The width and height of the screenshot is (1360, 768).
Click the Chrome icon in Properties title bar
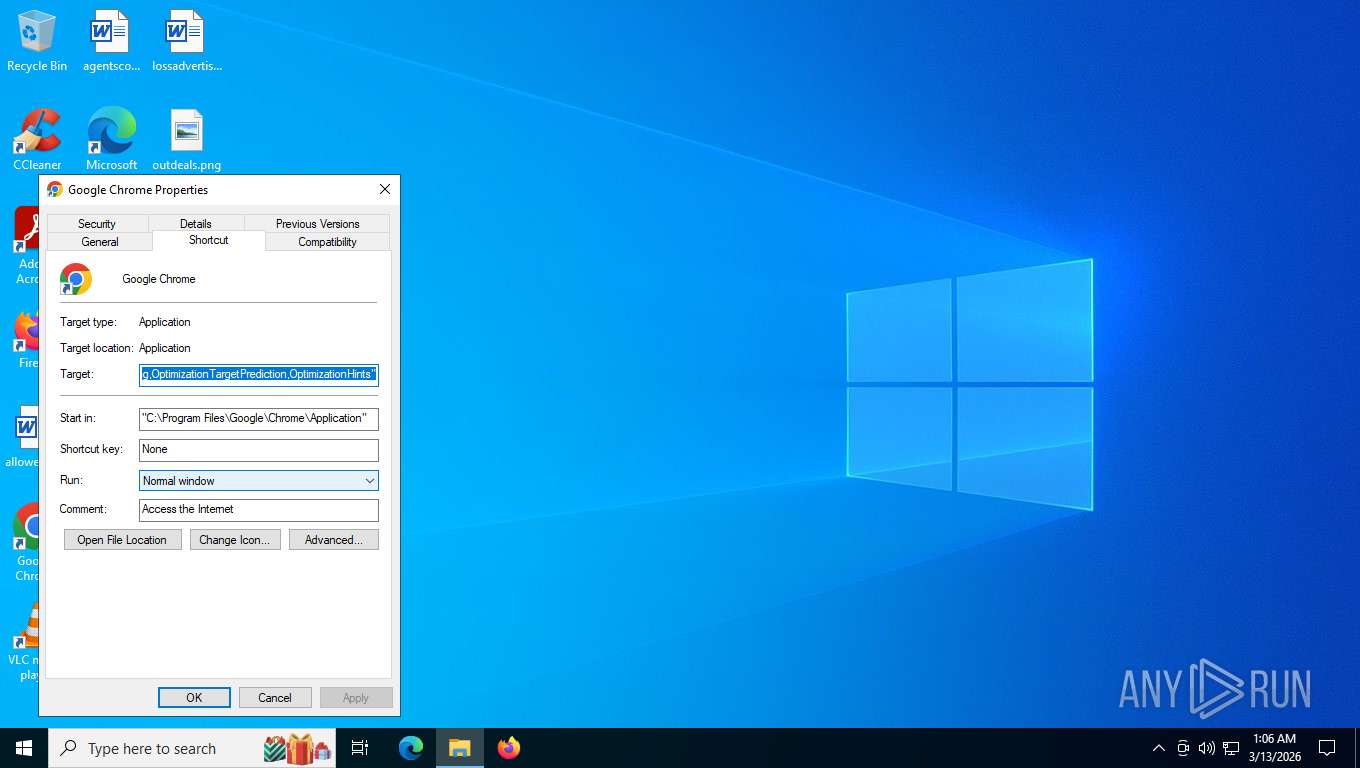click(x=55, y=189)
